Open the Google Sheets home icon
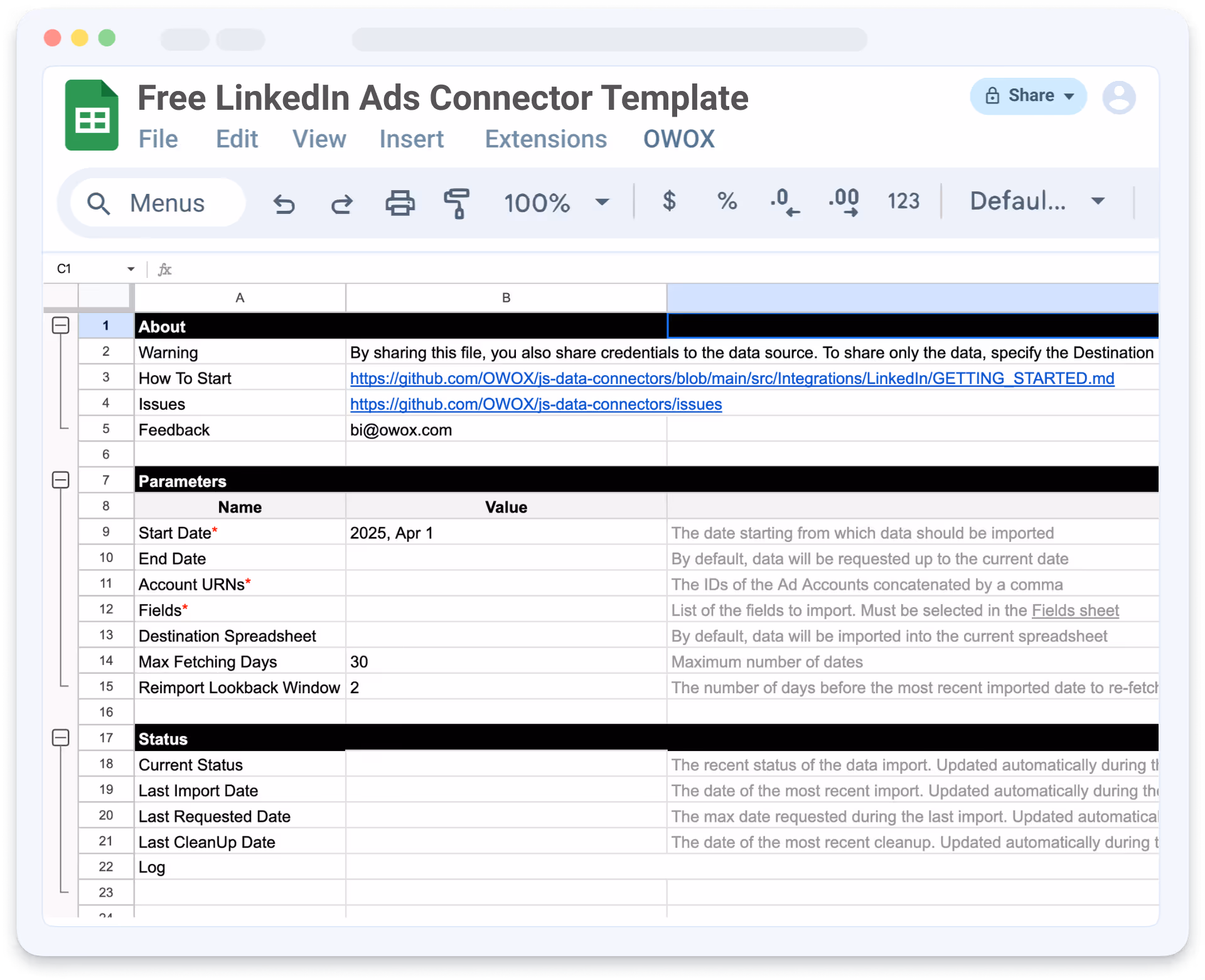This screenshot has width=1205, height=980. coord(92,115)
